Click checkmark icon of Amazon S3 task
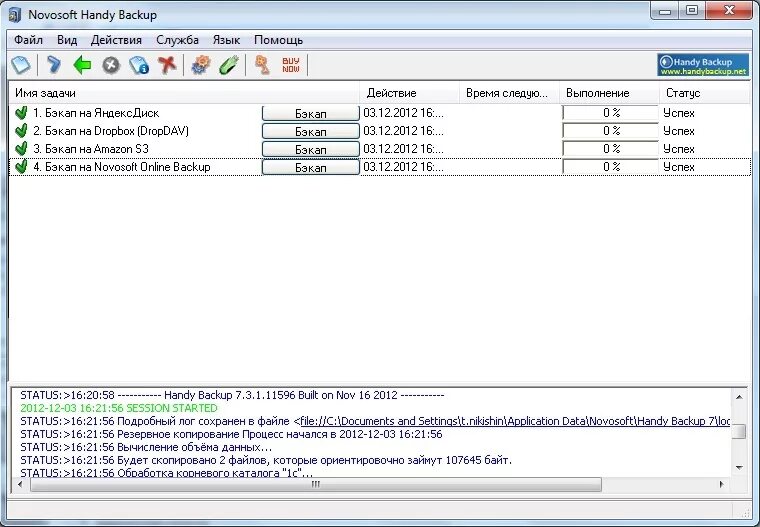 pos(21,149)
